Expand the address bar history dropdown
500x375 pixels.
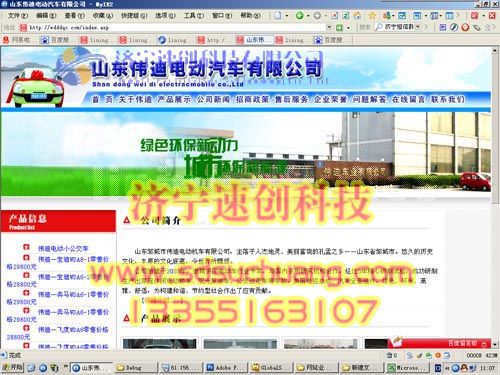coord(329,27)
